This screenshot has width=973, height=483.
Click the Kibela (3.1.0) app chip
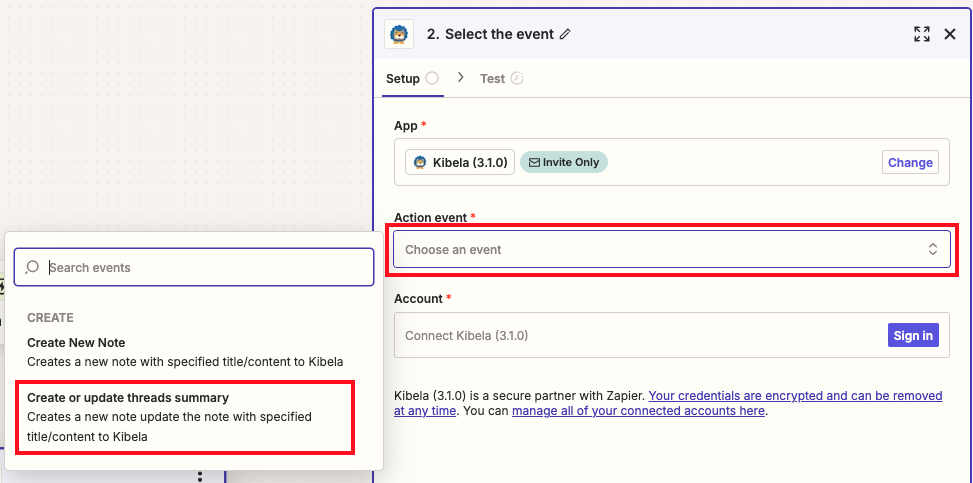tap(460, 163)
